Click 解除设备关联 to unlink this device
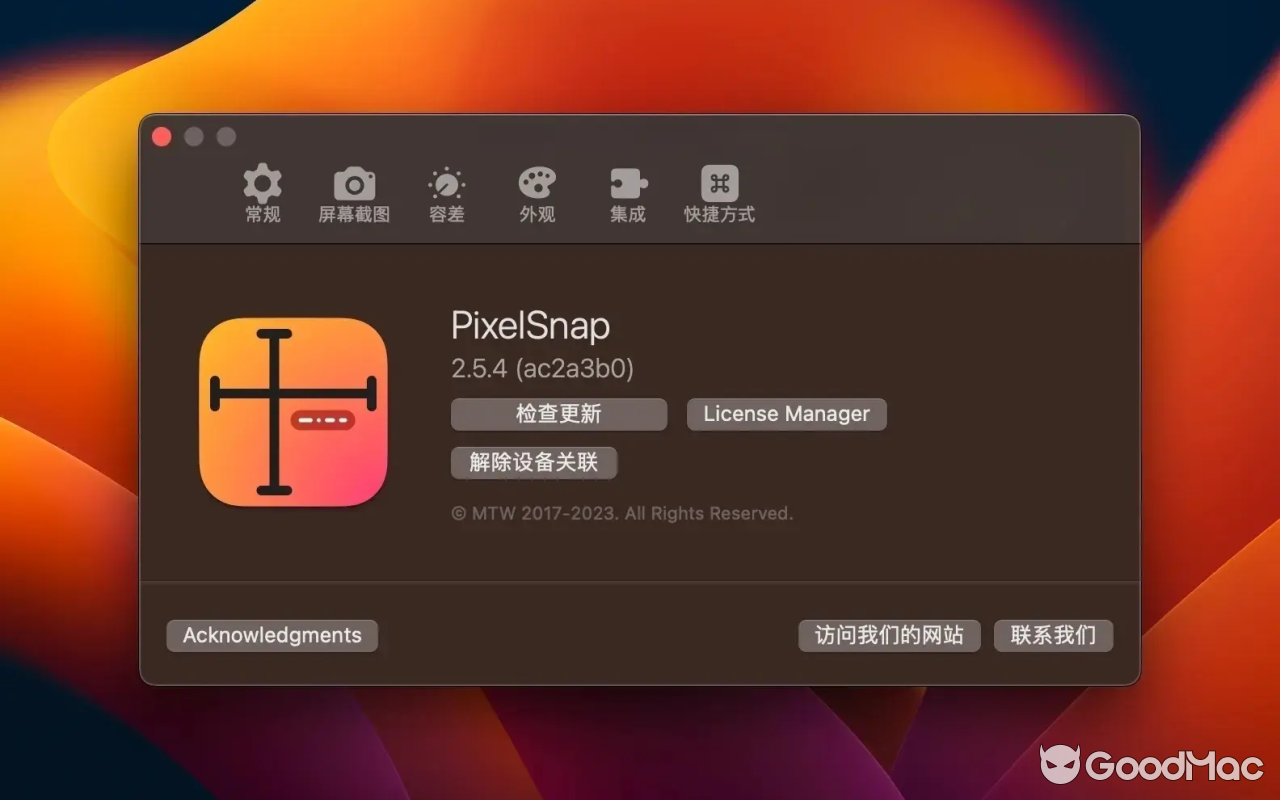 pyautogui.click(x=534, y=463)
